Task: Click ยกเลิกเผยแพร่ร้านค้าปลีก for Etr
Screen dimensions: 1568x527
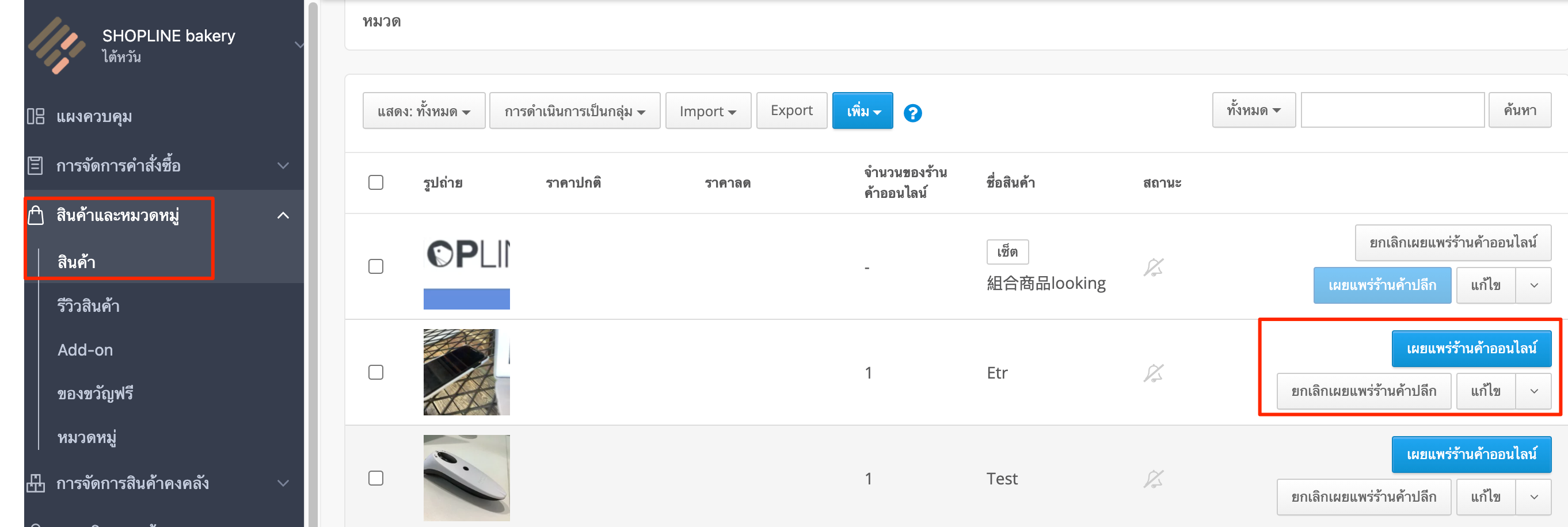Action: (x=1364, y=391)
